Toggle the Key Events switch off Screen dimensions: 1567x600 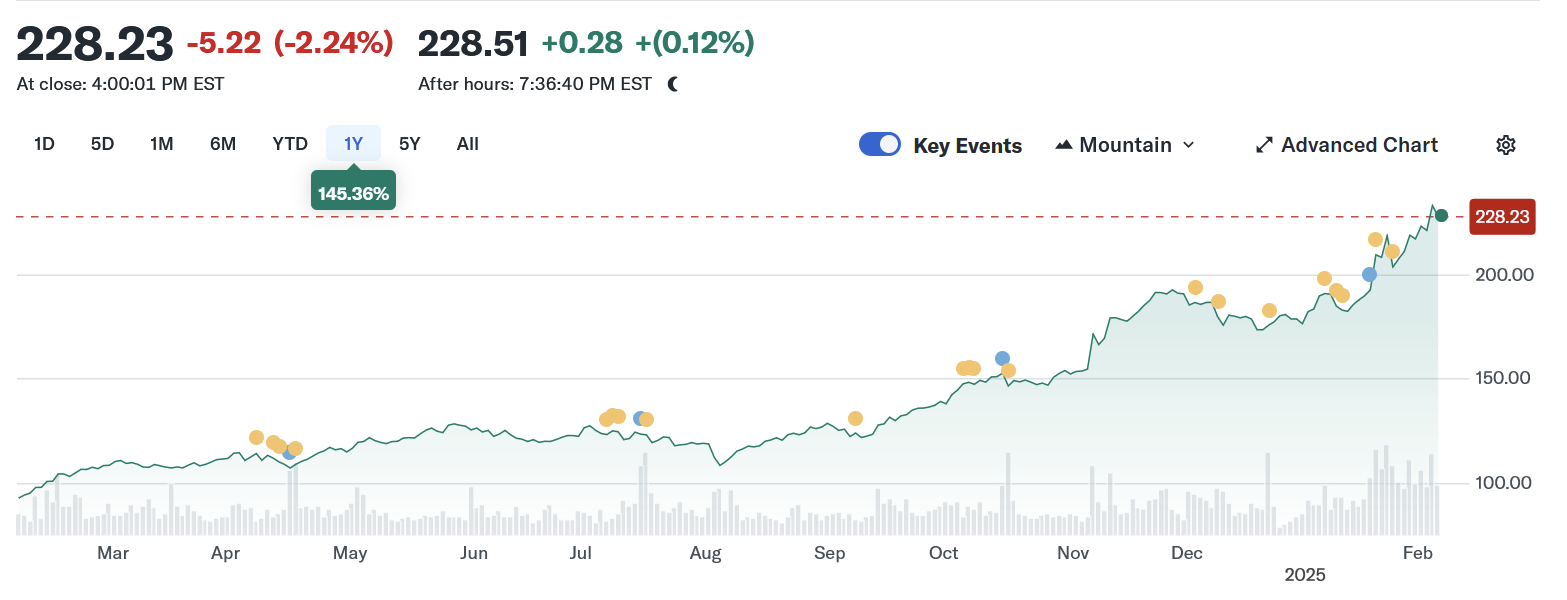[x=880, y=145]
